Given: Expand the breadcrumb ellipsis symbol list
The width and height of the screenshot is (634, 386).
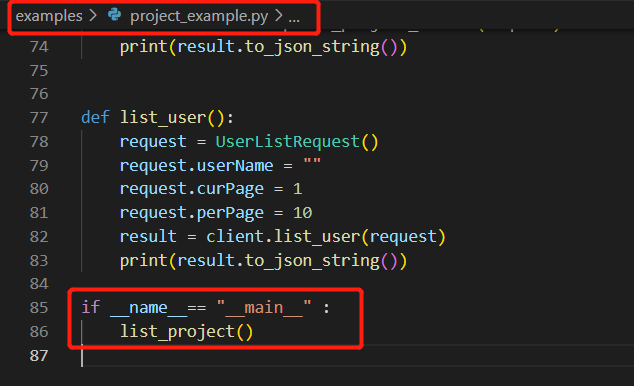Looking at the screenshot, I should [294, 18].
